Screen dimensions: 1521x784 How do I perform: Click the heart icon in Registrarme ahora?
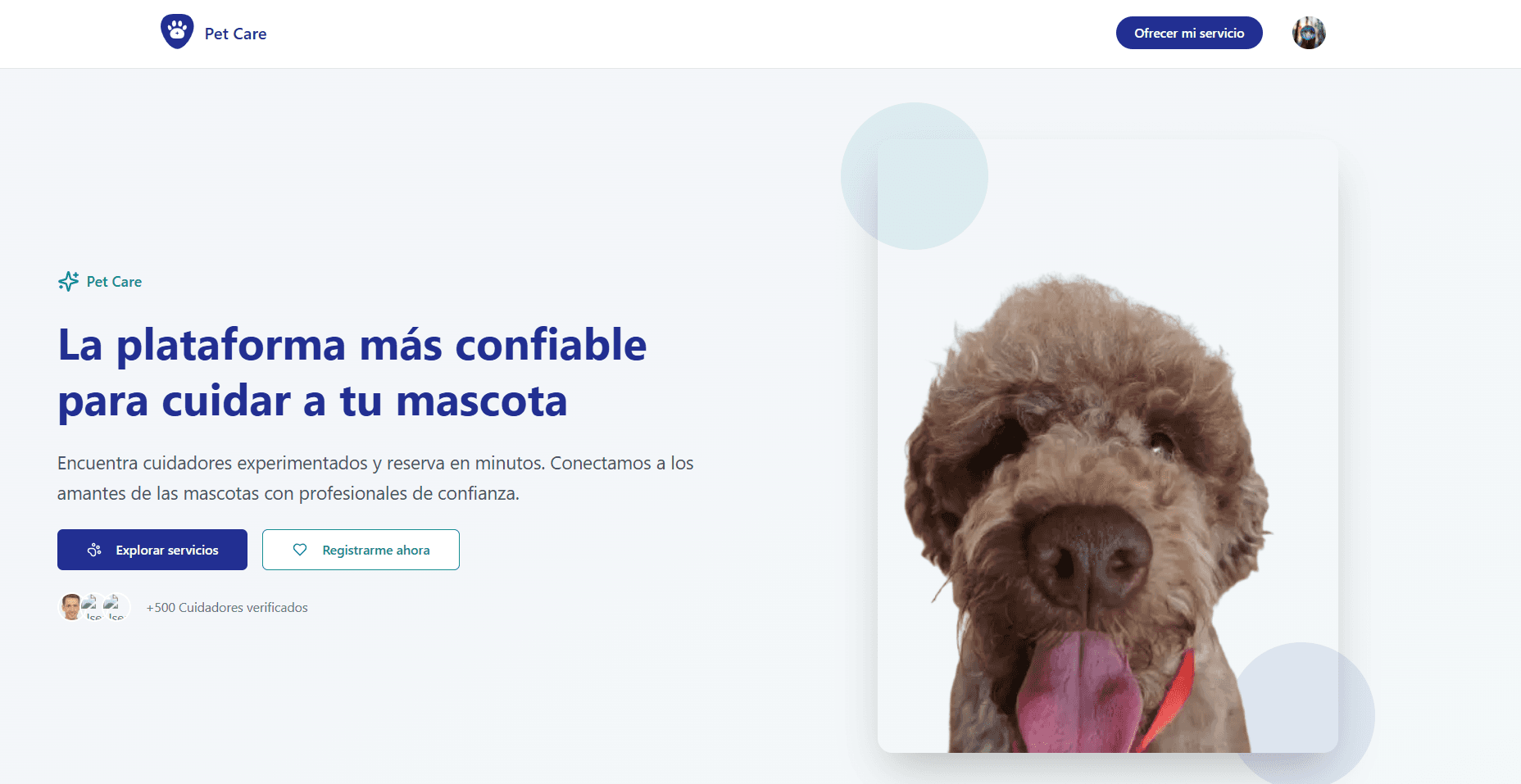pos(300,550)
